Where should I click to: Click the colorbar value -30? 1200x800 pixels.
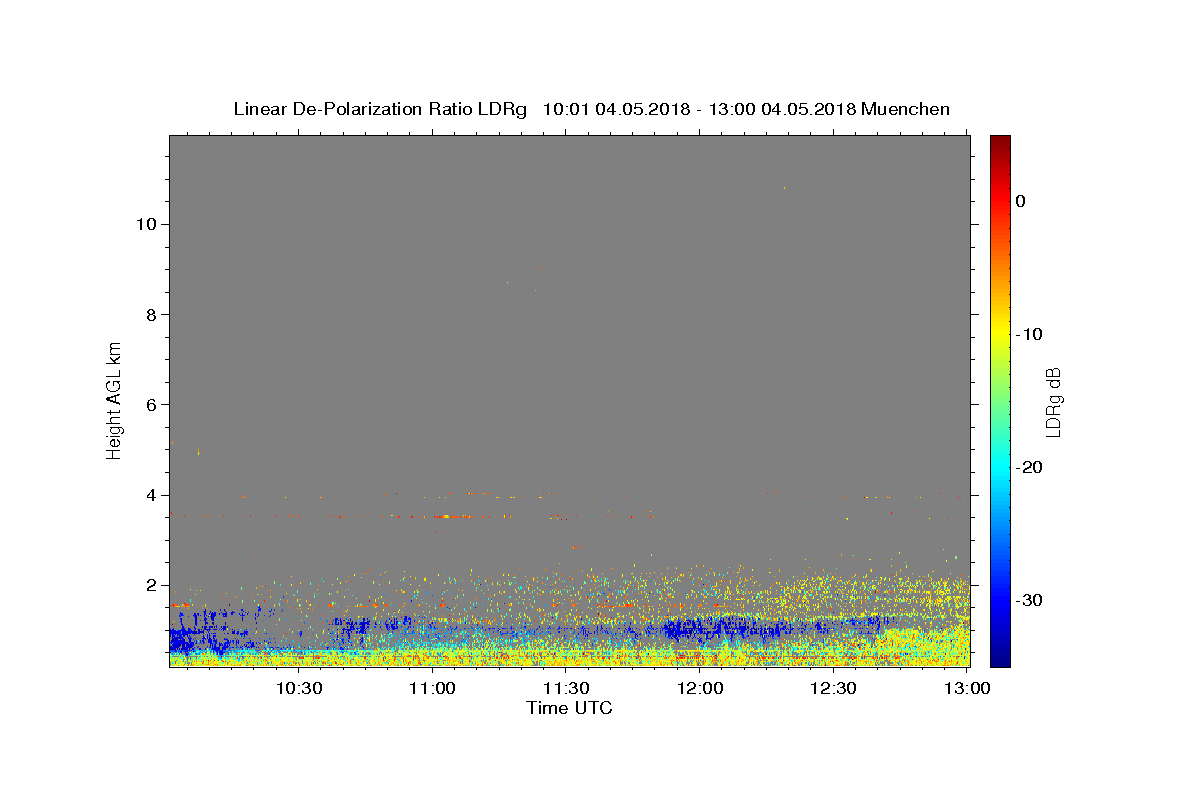(1030, 600)
